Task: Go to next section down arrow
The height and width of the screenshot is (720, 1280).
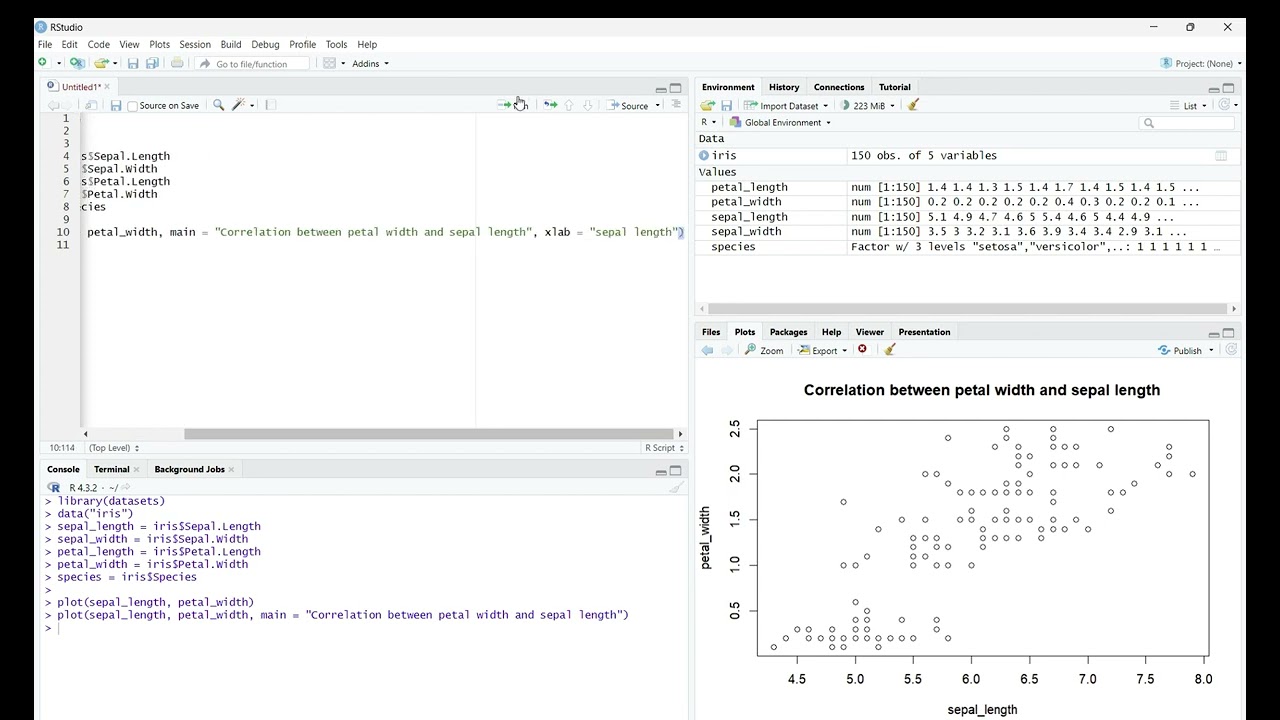Action: point(588,105)
